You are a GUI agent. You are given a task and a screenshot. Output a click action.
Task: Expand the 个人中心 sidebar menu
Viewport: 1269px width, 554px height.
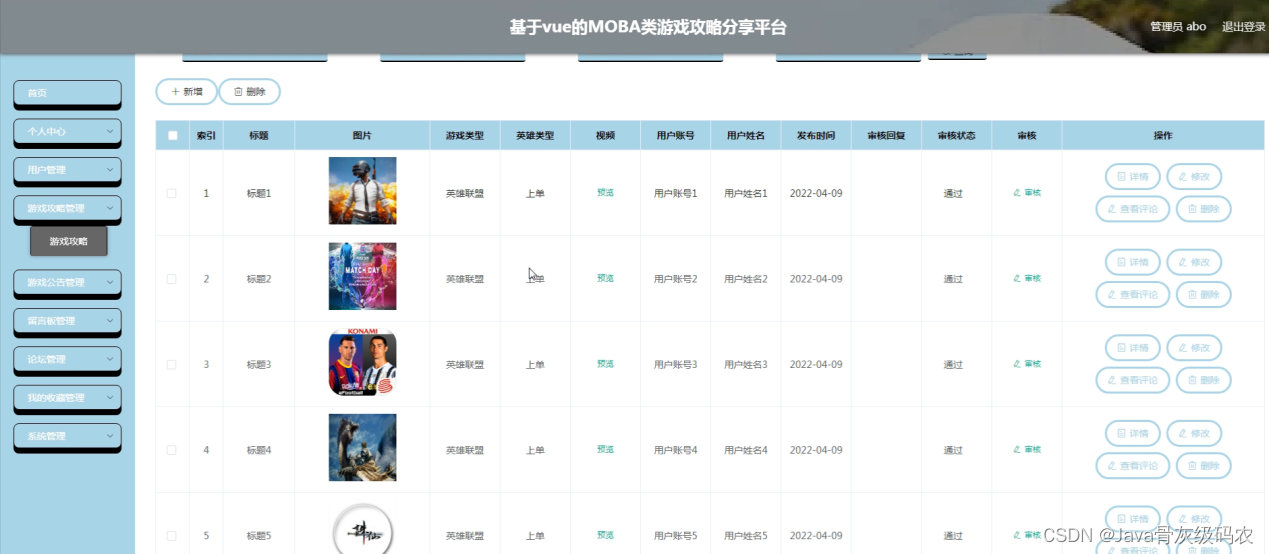coord(67,131)
